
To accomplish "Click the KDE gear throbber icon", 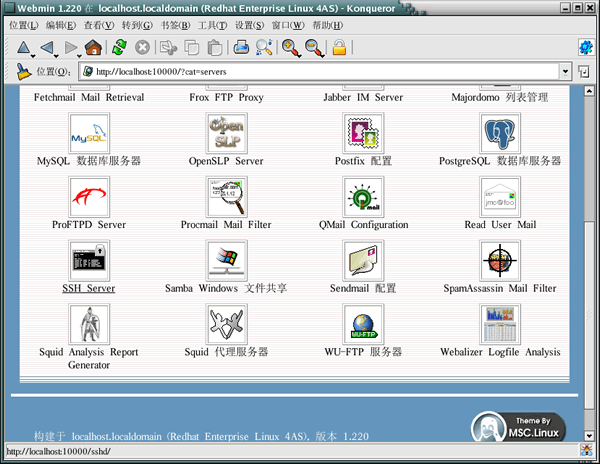I will 585,47.
